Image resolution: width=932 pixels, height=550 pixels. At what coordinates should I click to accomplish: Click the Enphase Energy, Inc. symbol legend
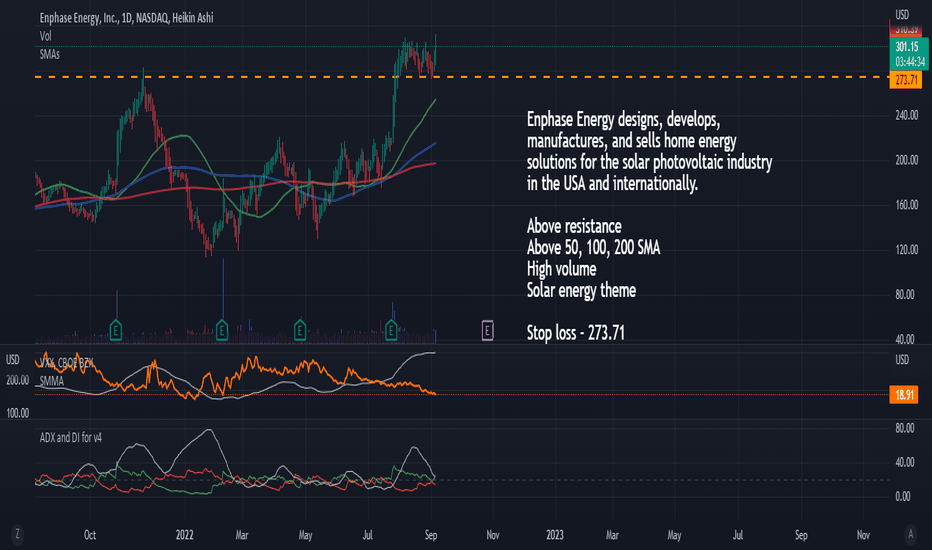coord(126,18)
